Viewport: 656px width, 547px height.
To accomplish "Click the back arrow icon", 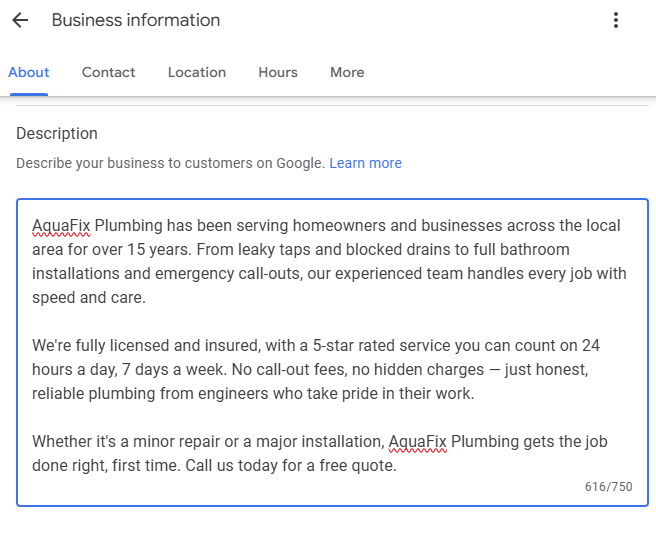I will pos(20,20).
